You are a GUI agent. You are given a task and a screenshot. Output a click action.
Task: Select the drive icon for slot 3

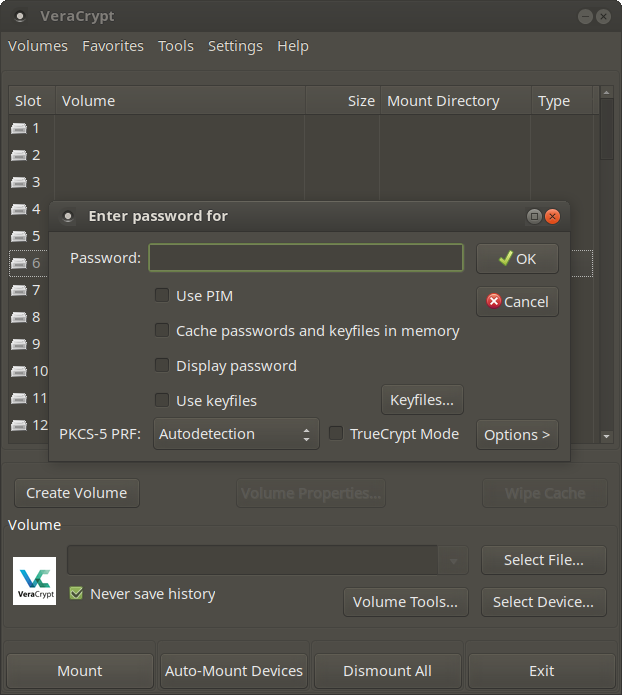19,182
